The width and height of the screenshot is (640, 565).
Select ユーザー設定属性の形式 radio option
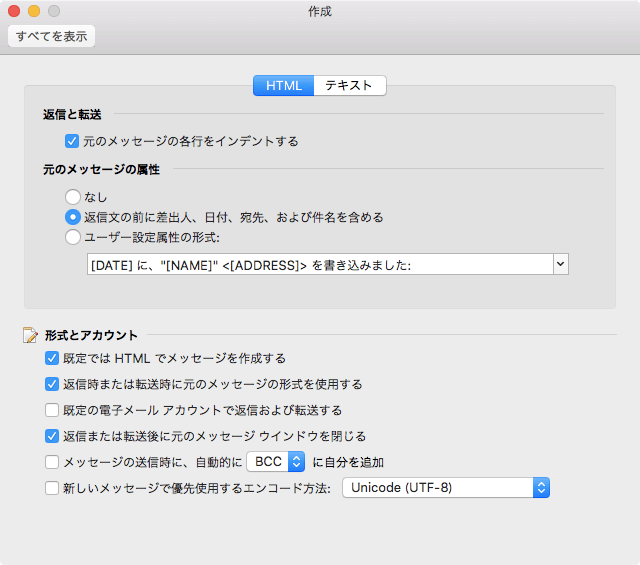pos(73,237)
